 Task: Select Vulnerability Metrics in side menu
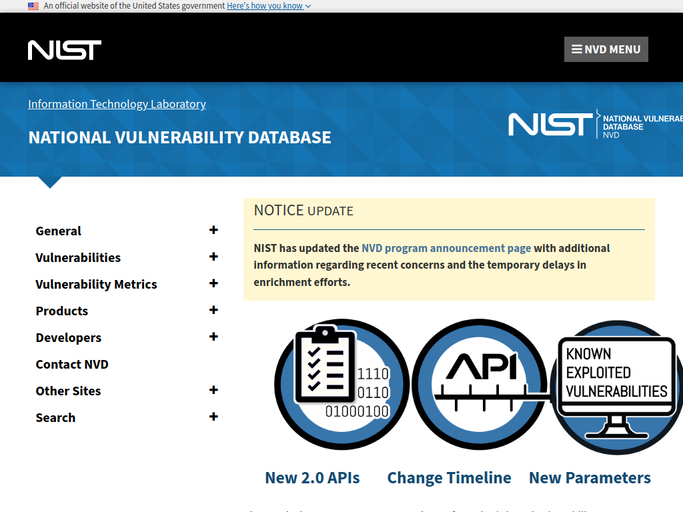(96, 284)
